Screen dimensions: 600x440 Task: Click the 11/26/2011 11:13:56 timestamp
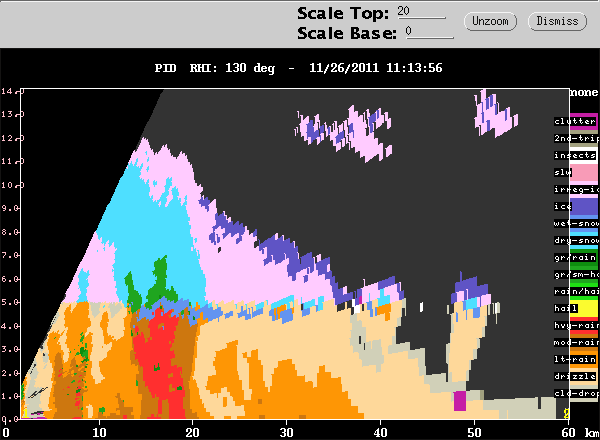click(x=375, y=68)
